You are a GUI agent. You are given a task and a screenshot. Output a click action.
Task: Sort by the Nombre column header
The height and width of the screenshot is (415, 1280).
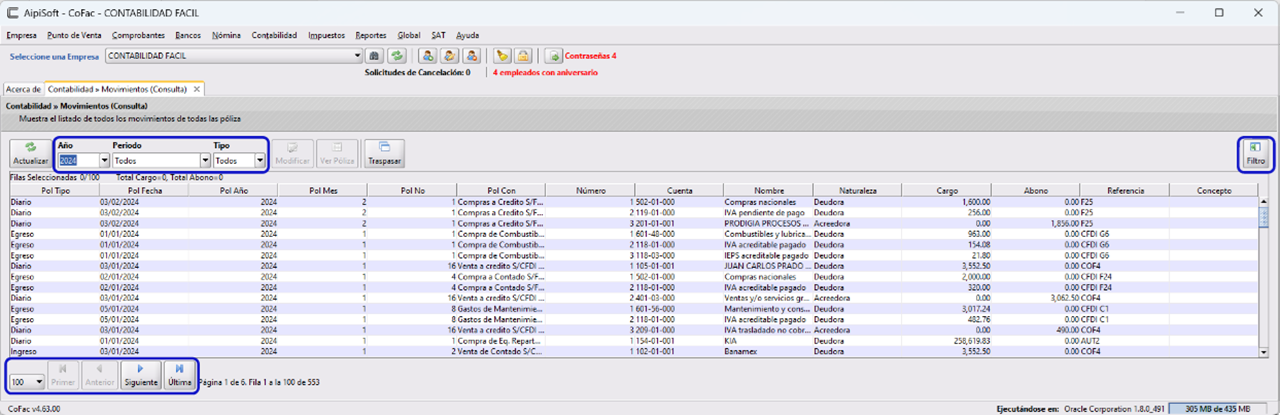768,189
